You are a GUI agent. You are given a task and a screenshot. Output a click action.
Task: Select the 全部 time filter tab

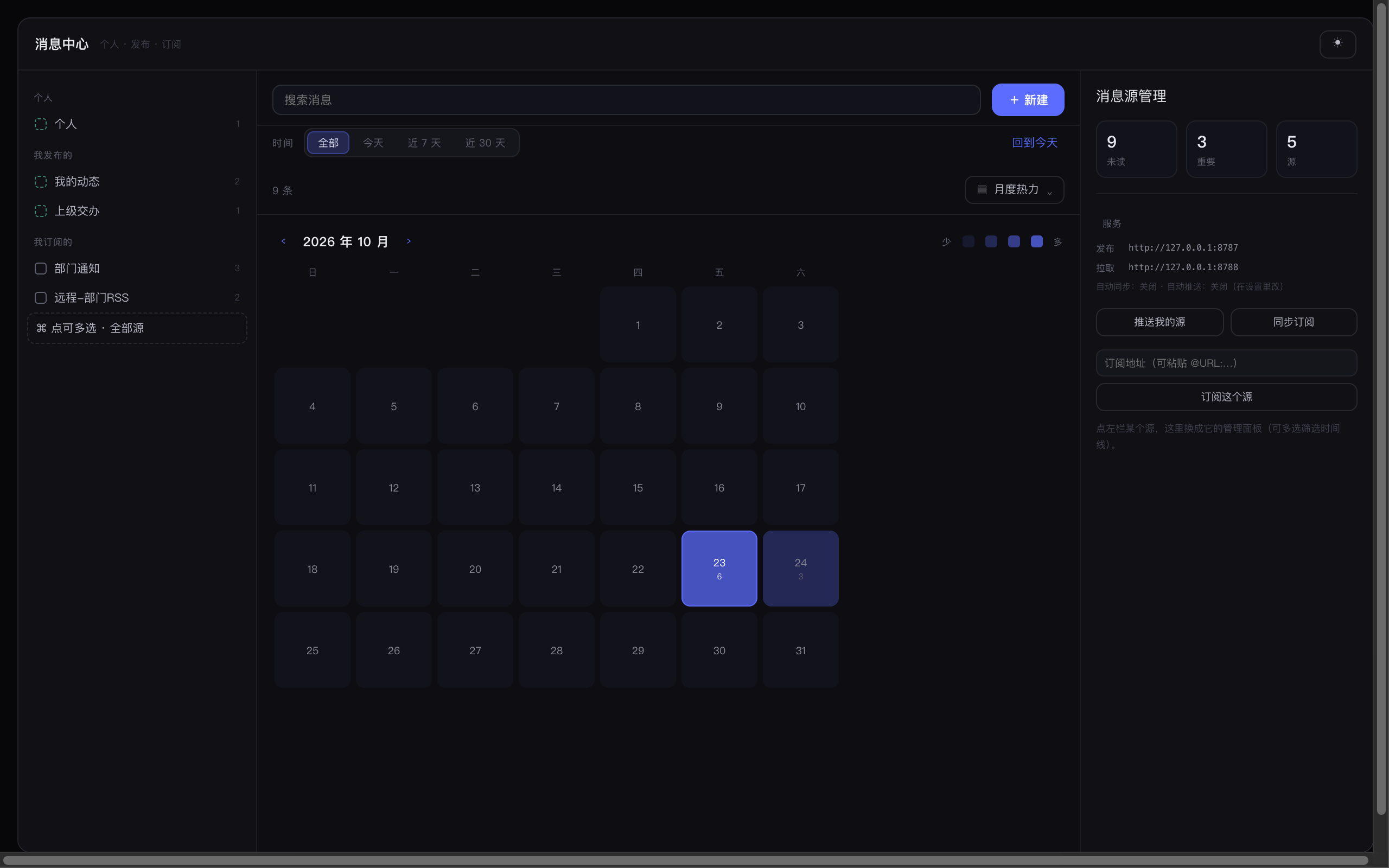coord(328,142)
